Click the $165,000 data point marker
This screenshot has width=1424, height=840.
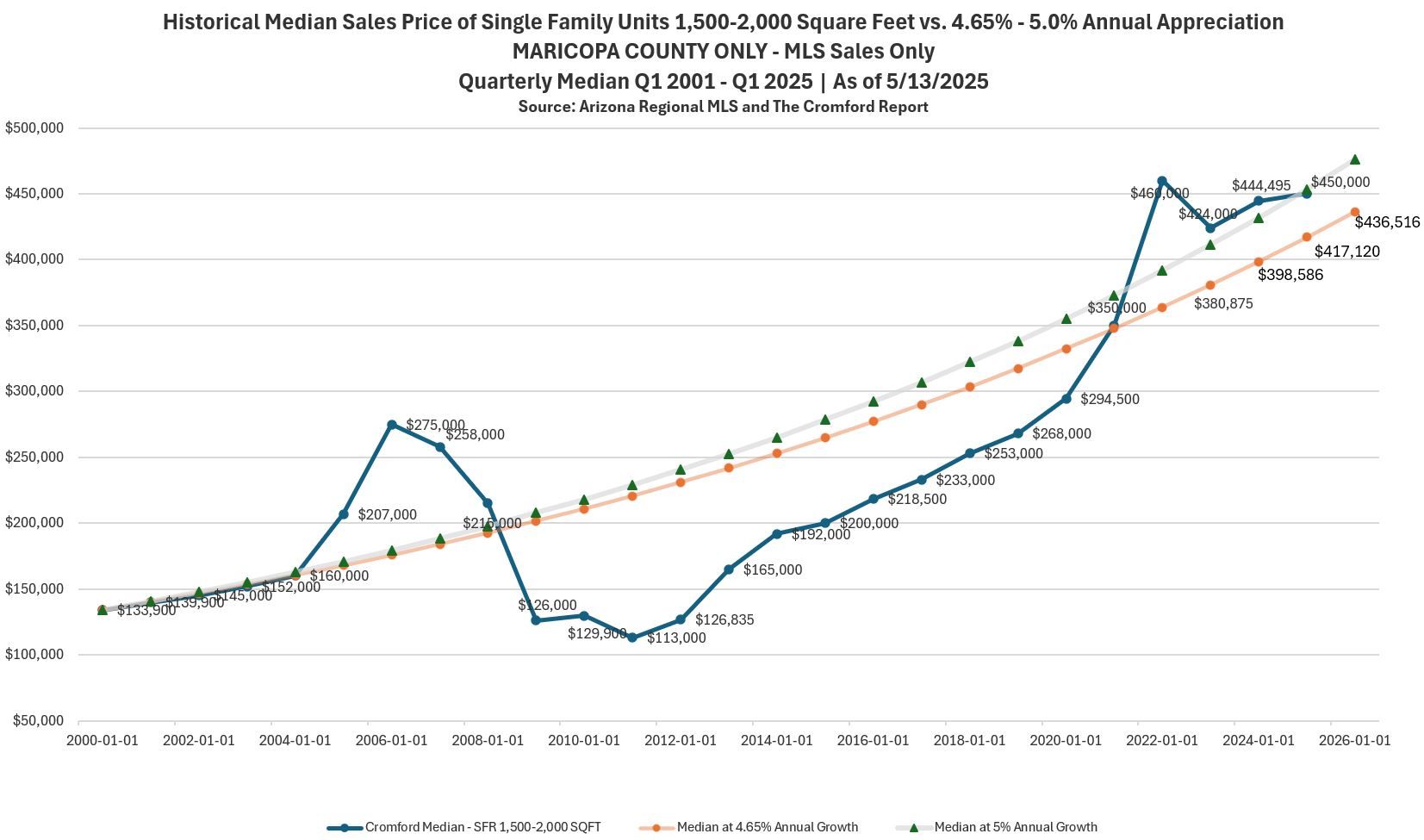click(x=729, y=569)
